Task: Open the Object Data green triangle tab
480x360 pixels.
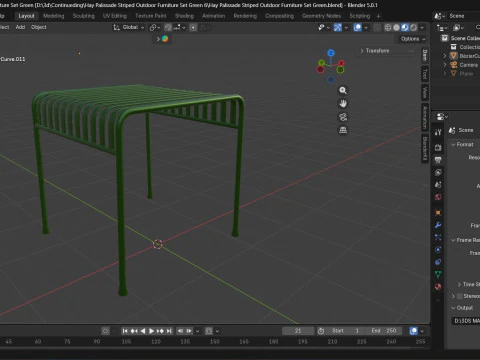Action: coord(438,274)
